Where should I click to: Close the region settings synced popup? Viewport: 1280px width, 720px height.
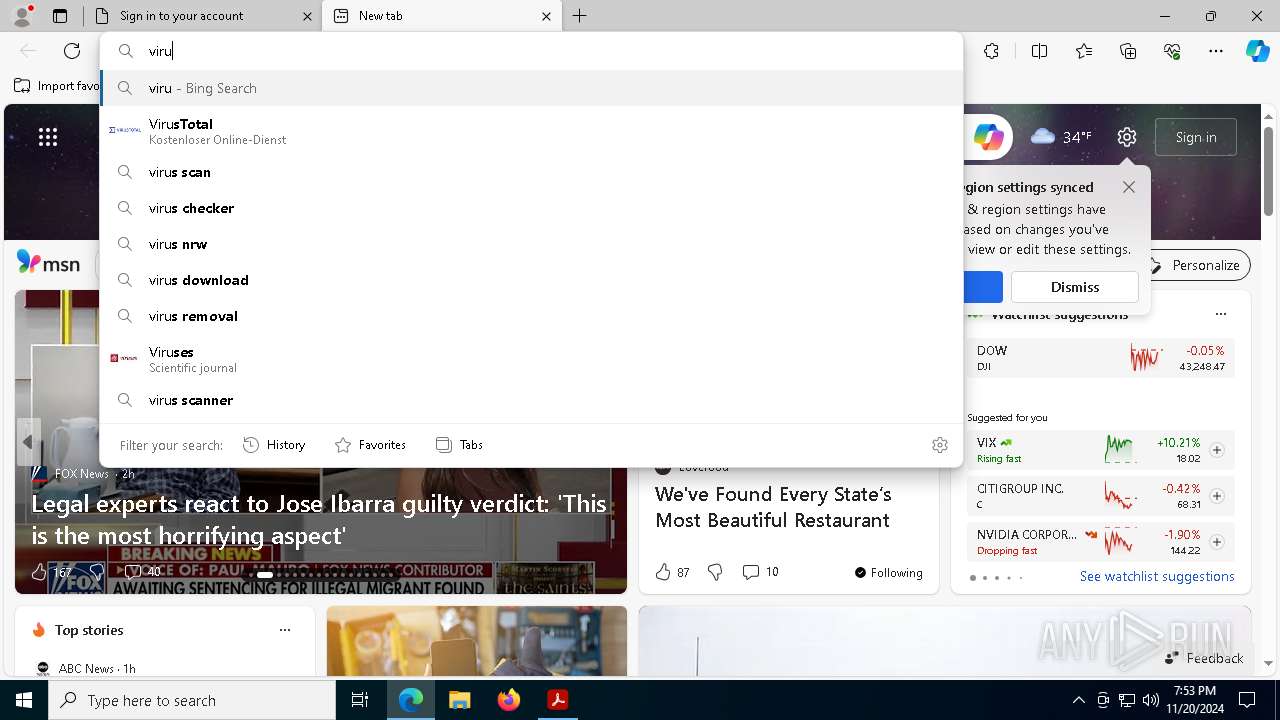(1129, 187)
